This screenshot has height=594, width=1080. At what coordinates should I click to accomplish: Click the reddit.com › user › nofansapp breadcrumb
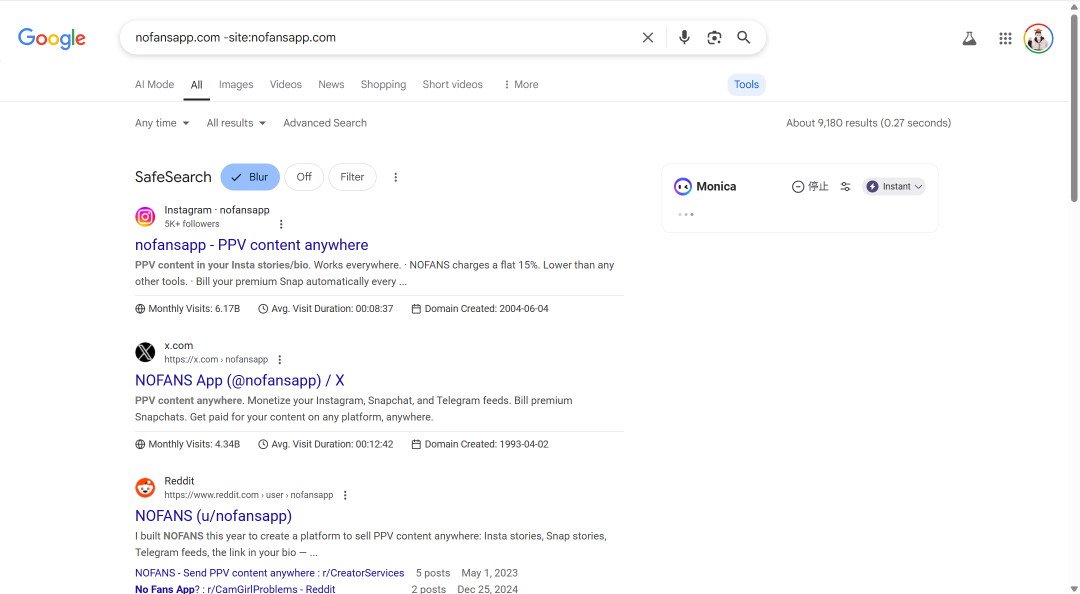249,495
